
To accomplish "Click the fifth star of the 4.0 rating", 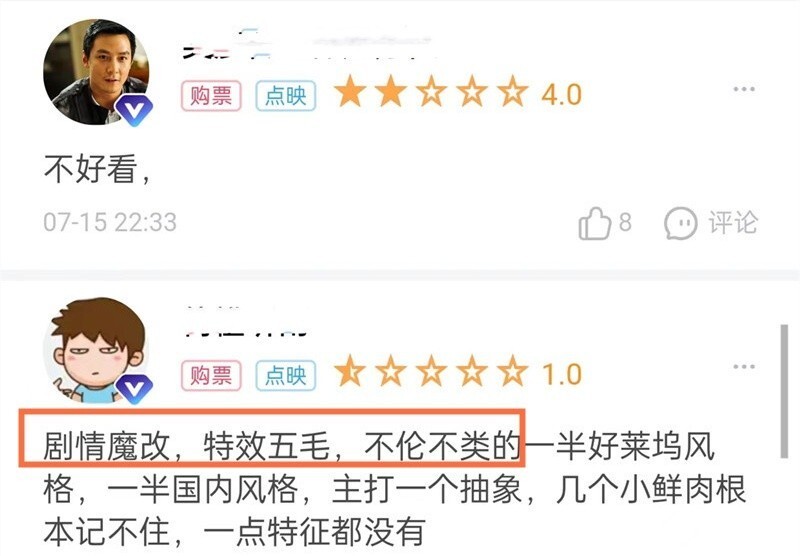I will tap(512, 91).
